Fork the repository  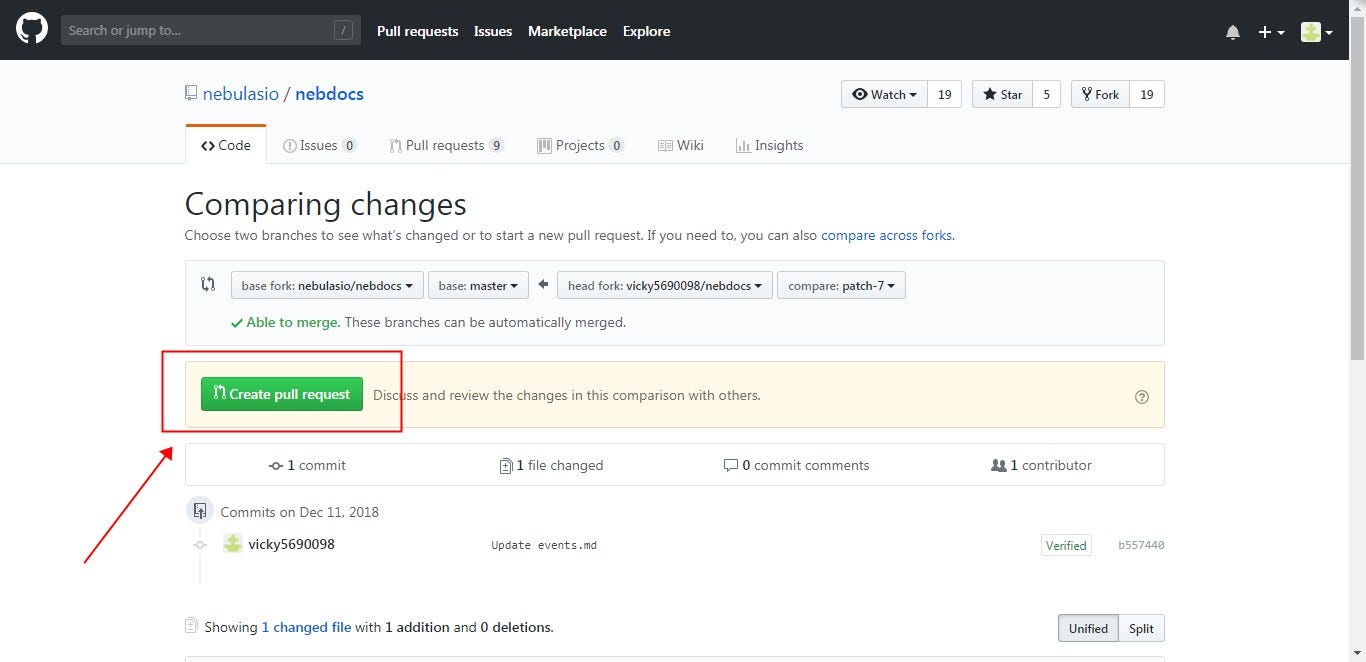pyautogui.click(x=1100, y=94)
